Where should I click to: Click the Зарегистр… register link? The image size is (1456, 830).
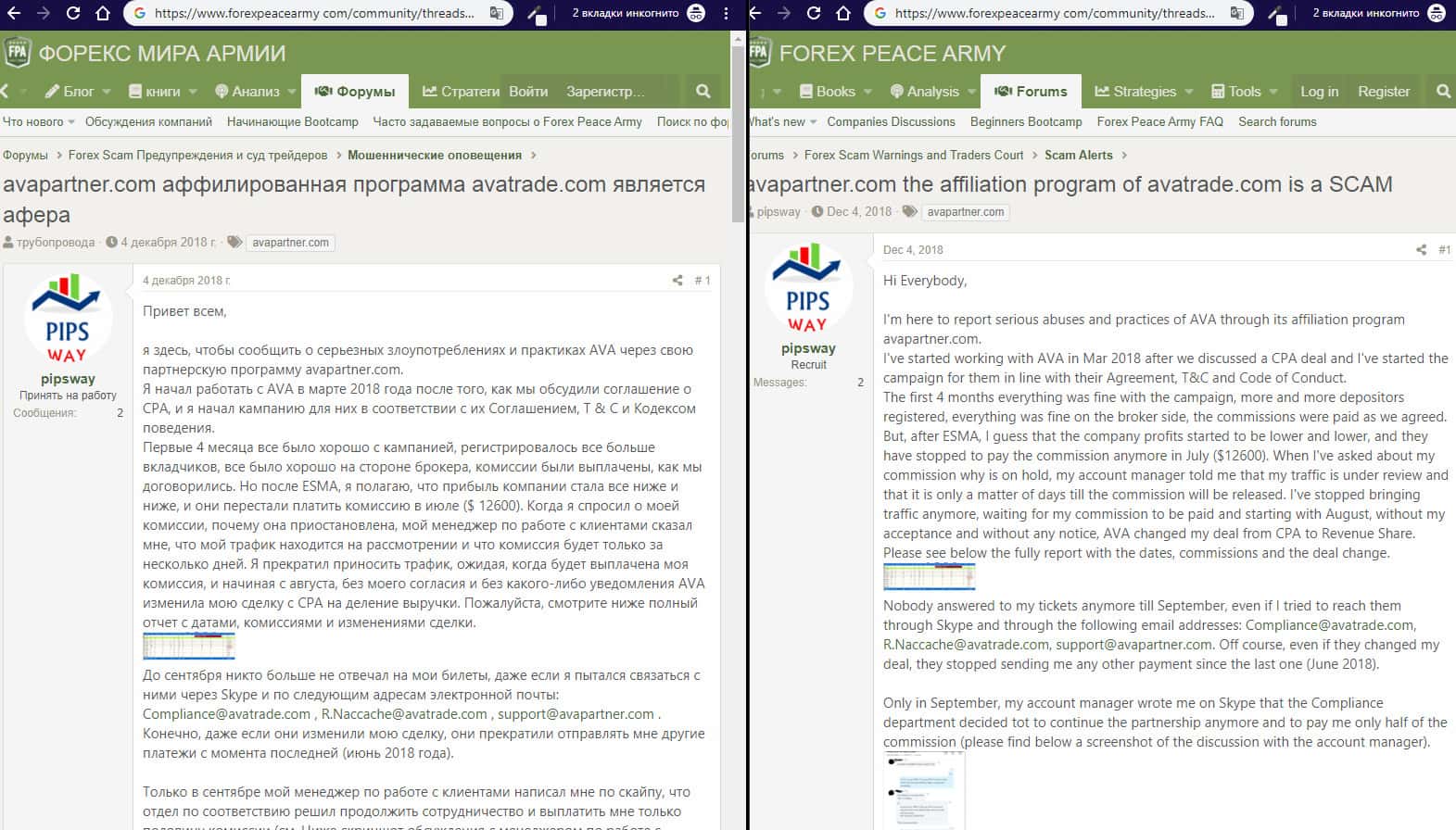(x=605, y=92)
